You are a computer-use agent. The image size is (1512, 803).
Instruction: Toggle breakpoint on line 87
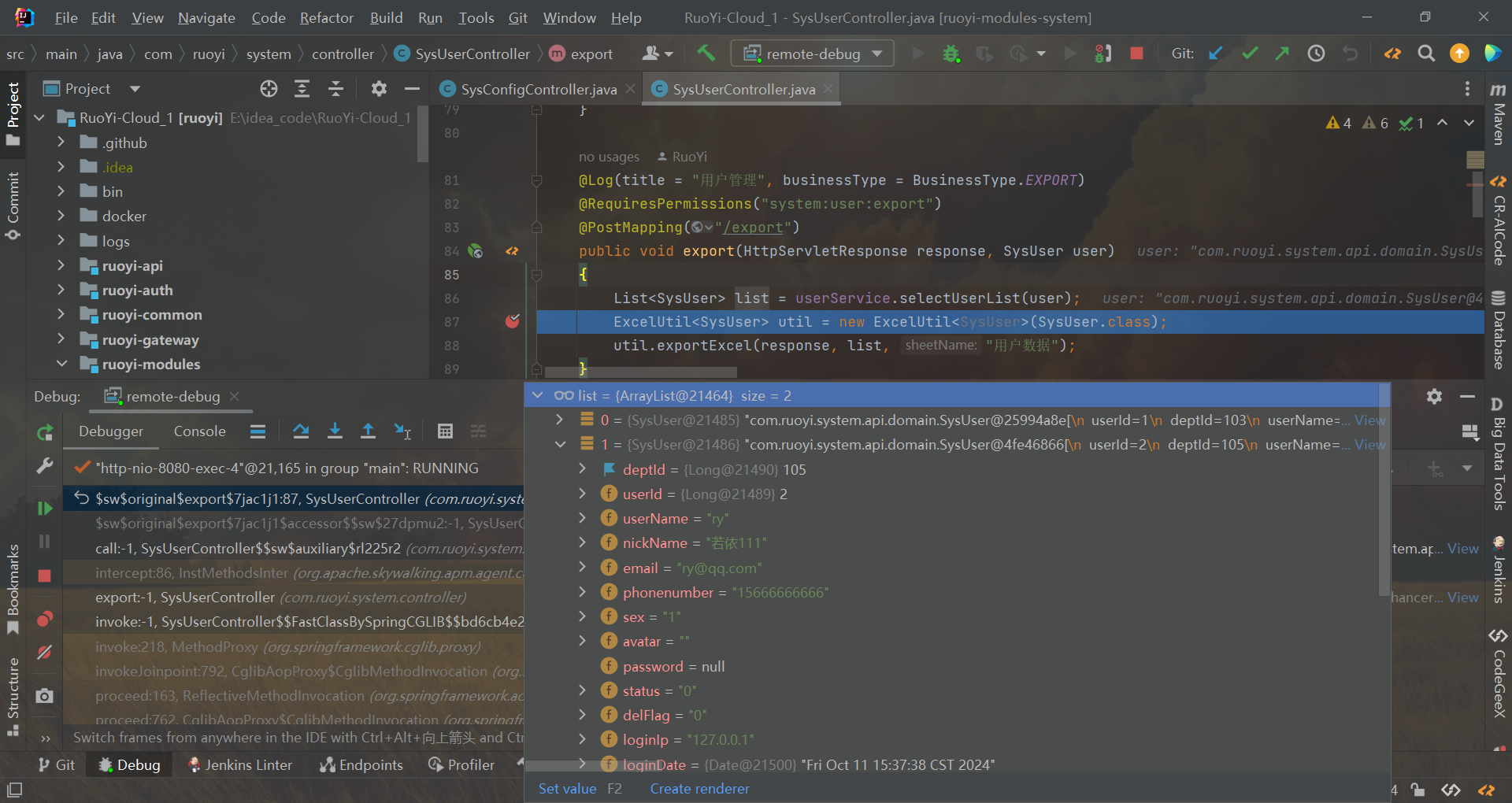tap(513, 321)
